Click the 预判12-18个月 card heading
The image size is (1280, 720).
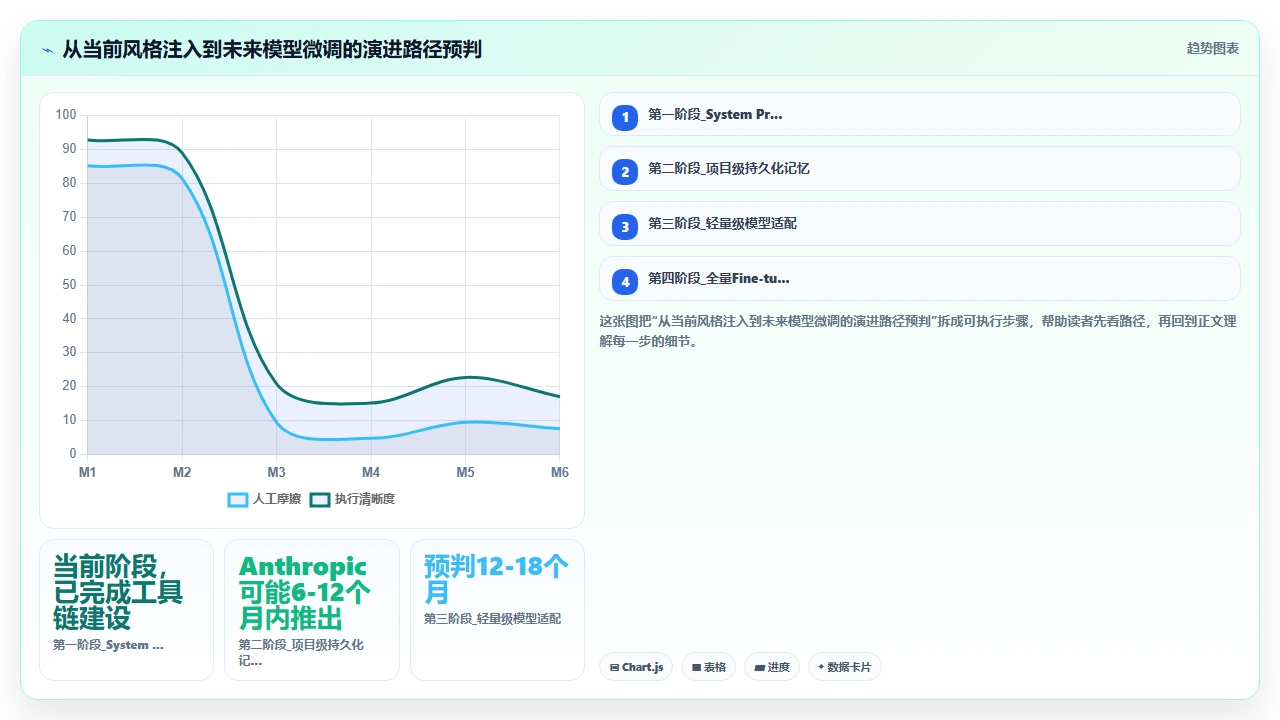(x=496, y=579)
